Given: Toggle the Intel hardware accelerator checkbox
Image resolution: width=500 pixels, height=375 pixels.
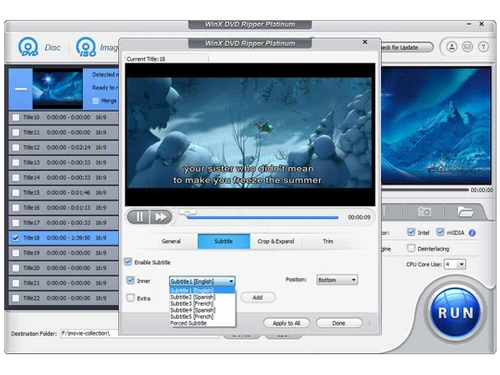Looking at the screenshot, I should tap(411, 232).
